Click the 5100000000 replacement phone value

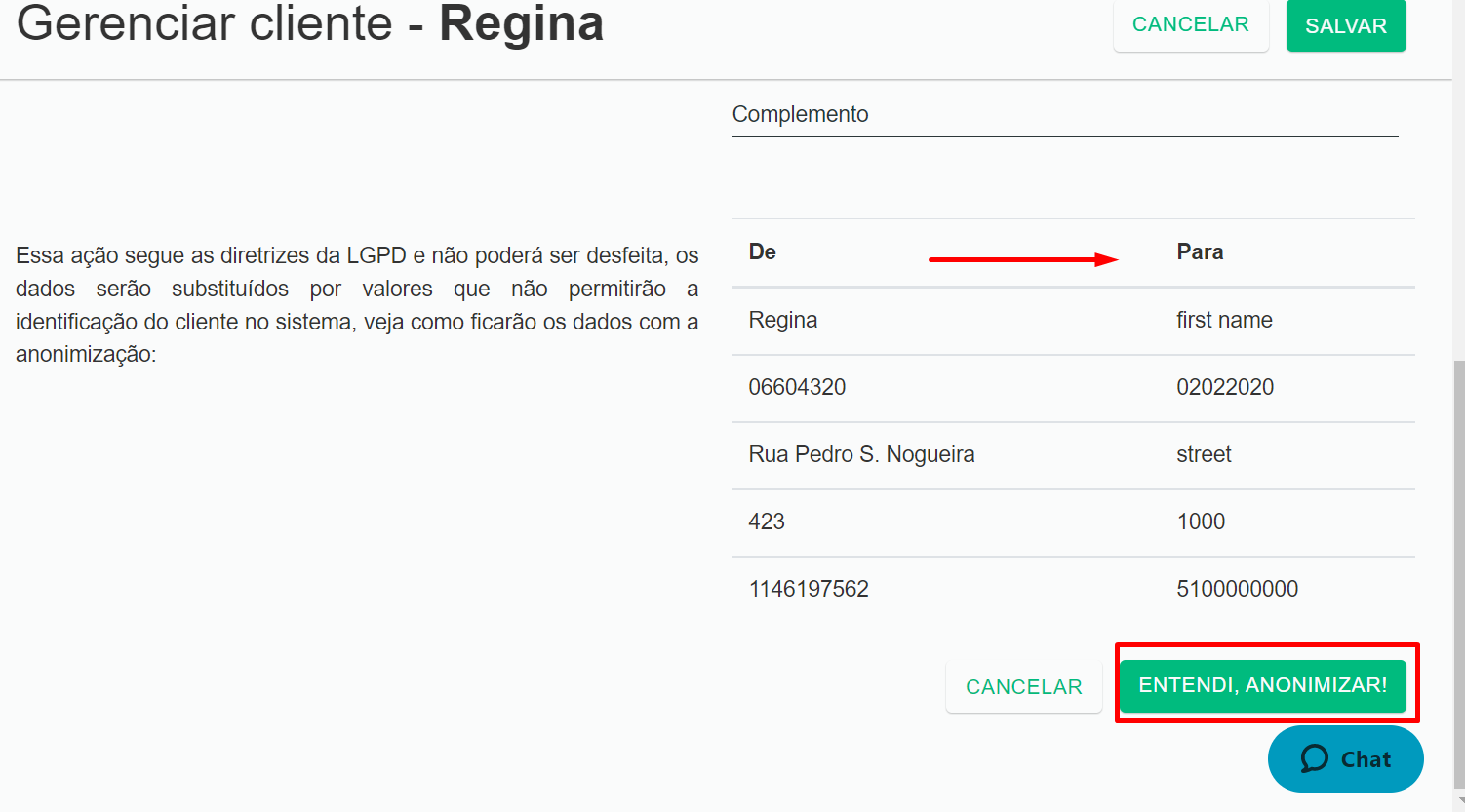pyautogui.click(x=1237, y=589)
